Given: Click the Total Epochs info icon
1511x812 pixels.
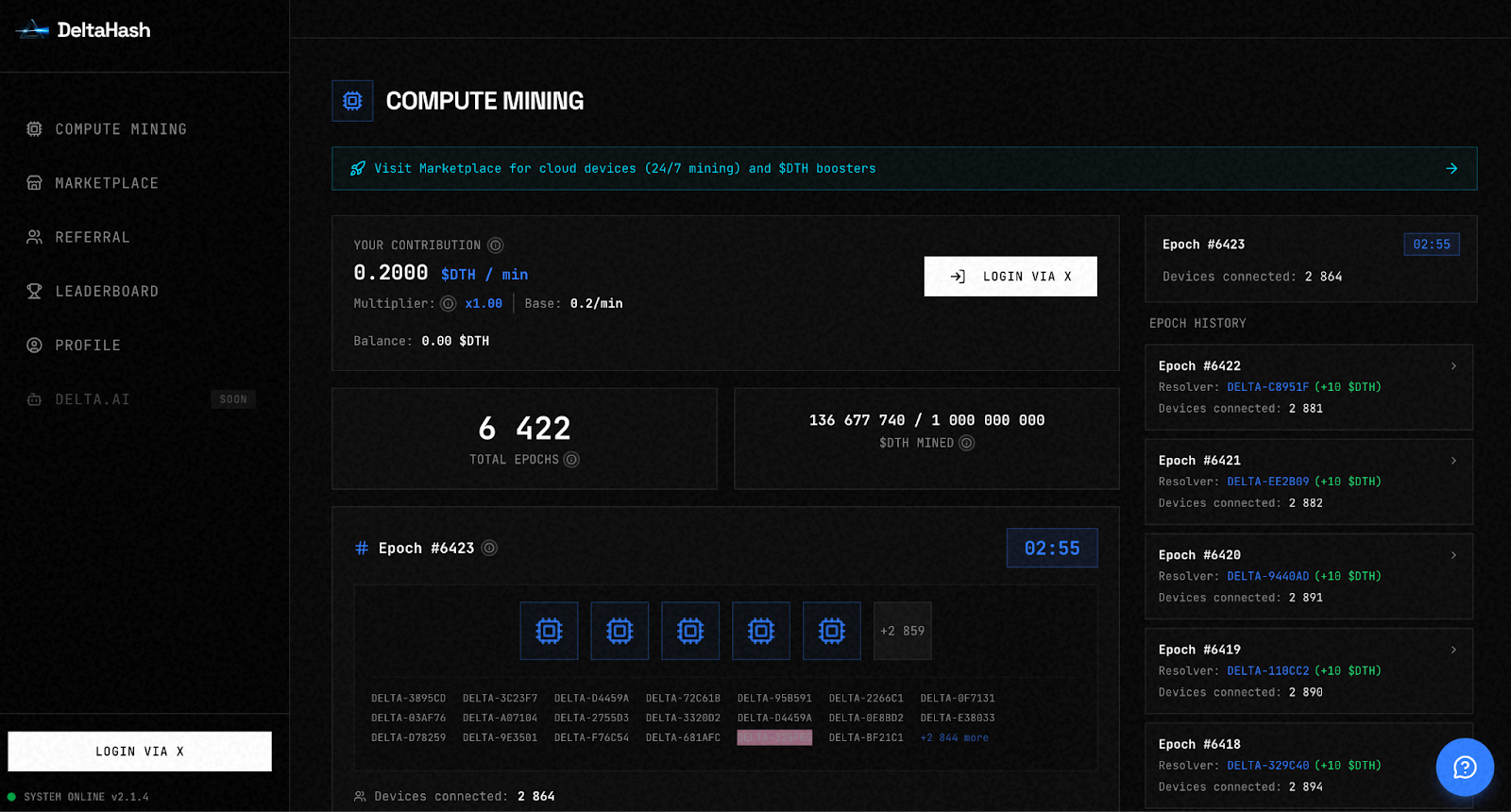Looking at the screenshot, I should click(x=571, y=460).
